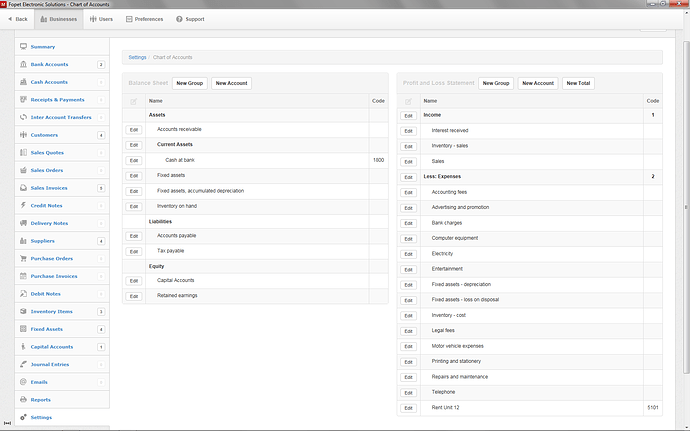The image size is (690, 431).
Task: Switch to the Users tab
Action: pyautogui.click(x=101, y=19)
